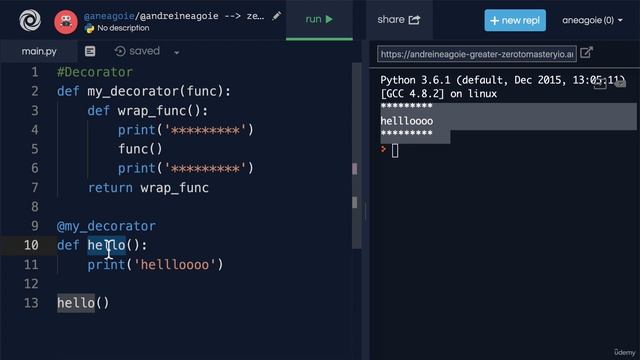Click the highlighted 'hello' on line 10
Screen dimensions: 640x360
coord(107,245)
